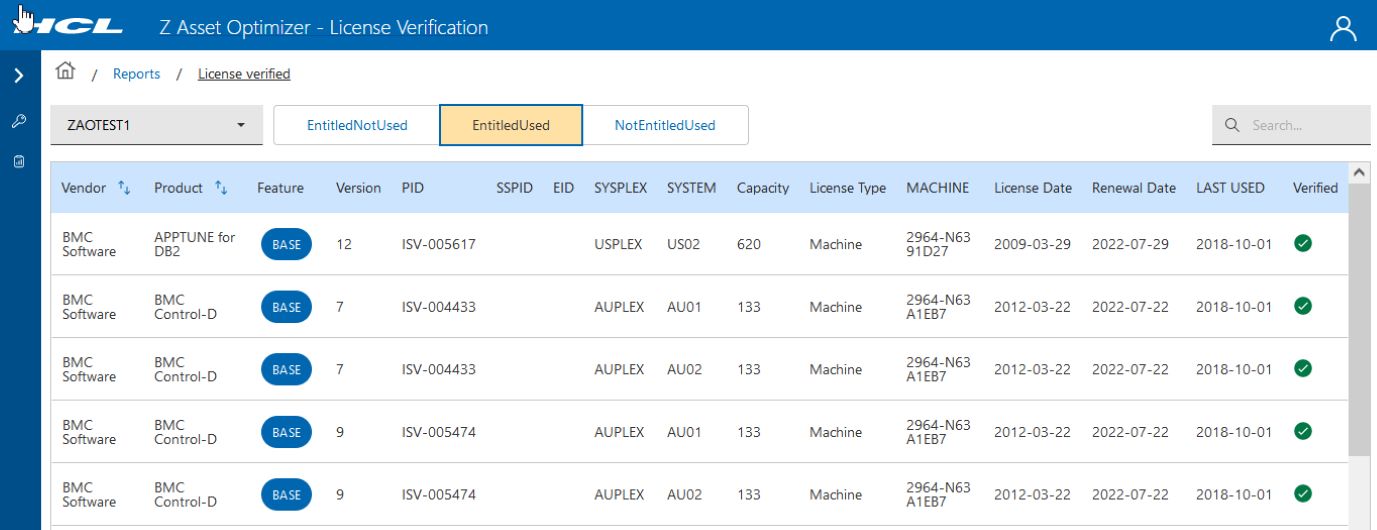The image size is (1377, 530).
Task: Switch to the NotEntitledUsed tab
Action: [x=665, y=126]
